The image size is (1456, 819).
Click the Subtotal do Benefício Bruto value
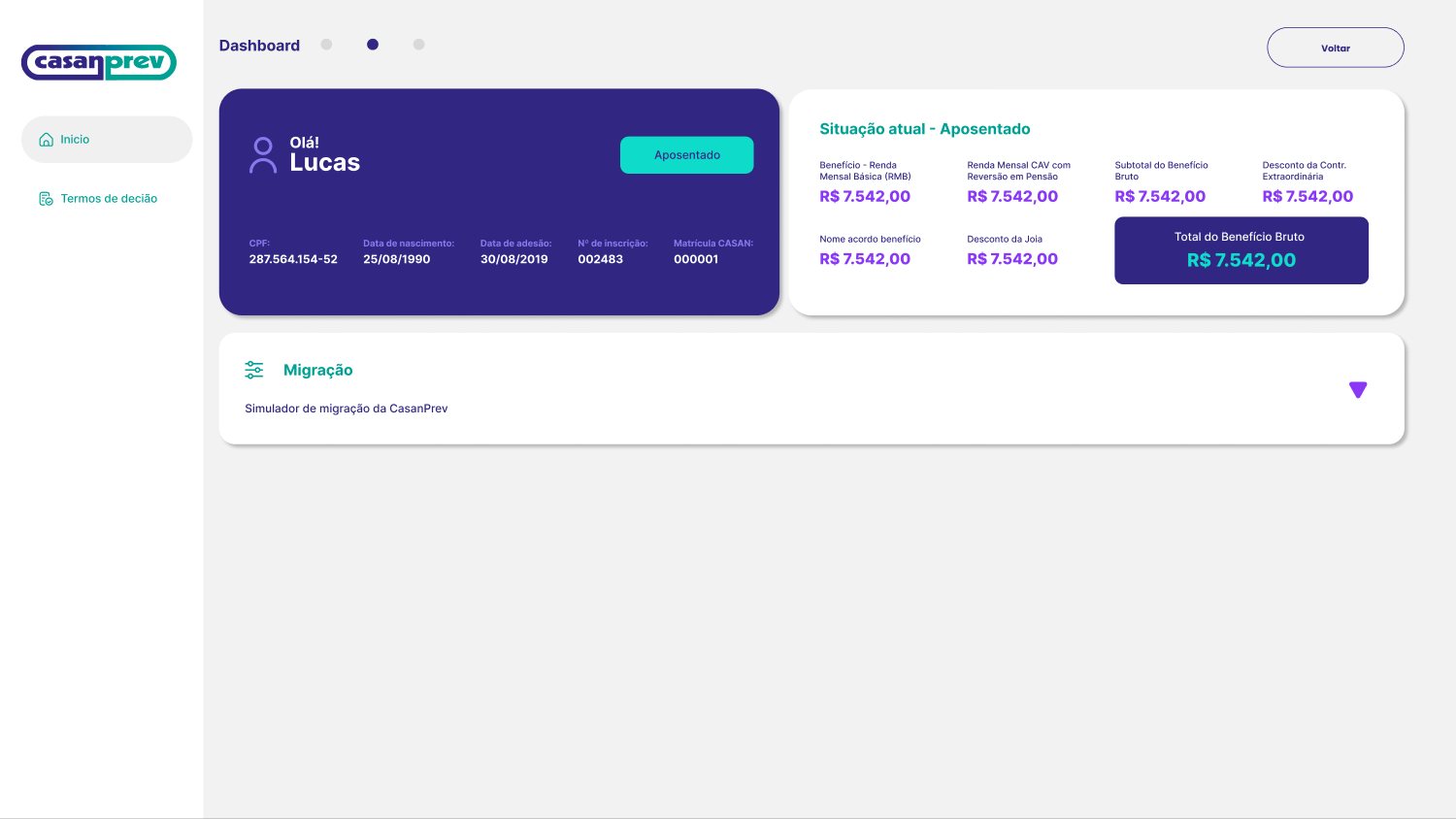[1160, 196]
